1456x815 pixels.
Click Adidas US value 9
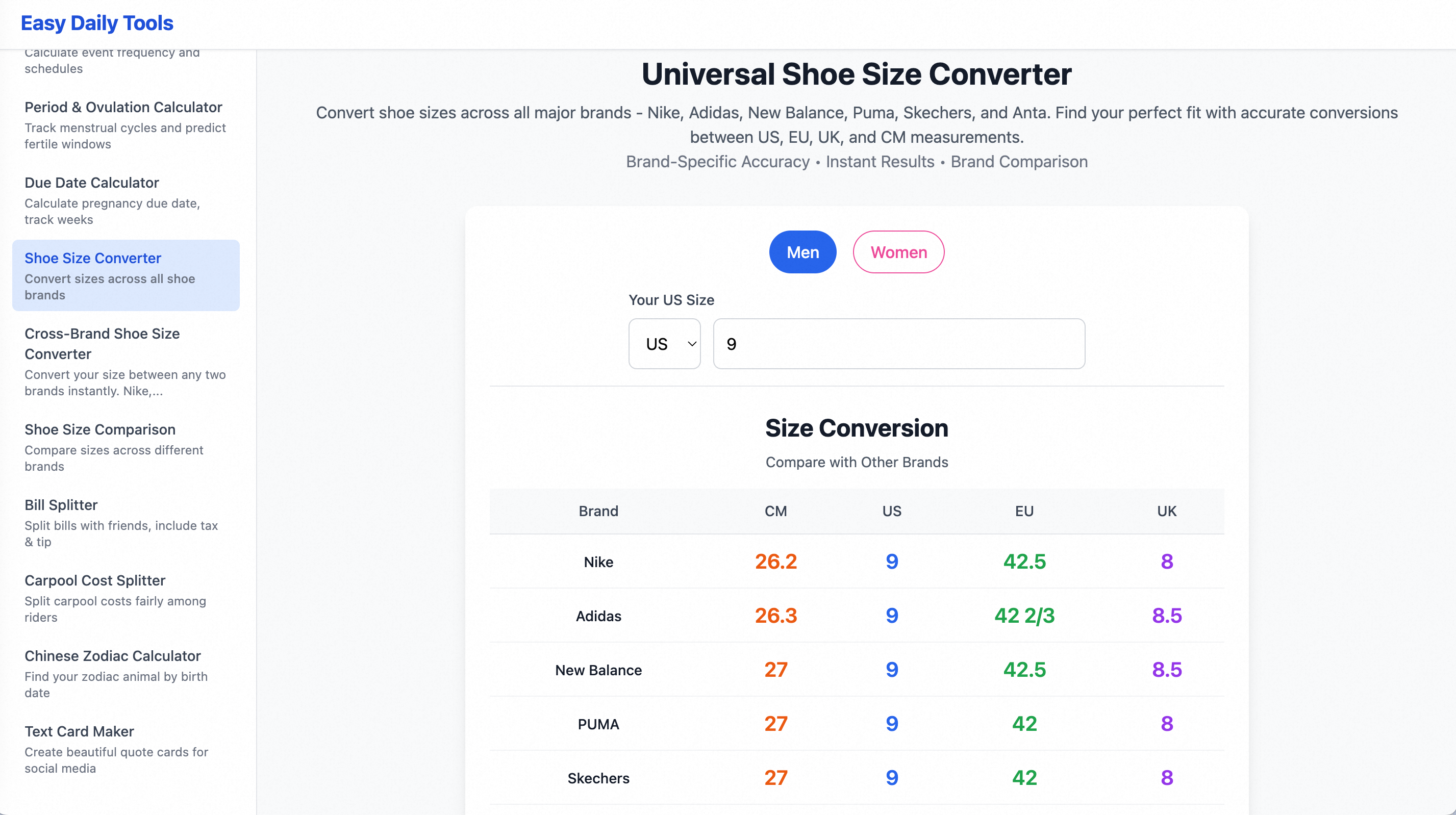click(892, 616)
